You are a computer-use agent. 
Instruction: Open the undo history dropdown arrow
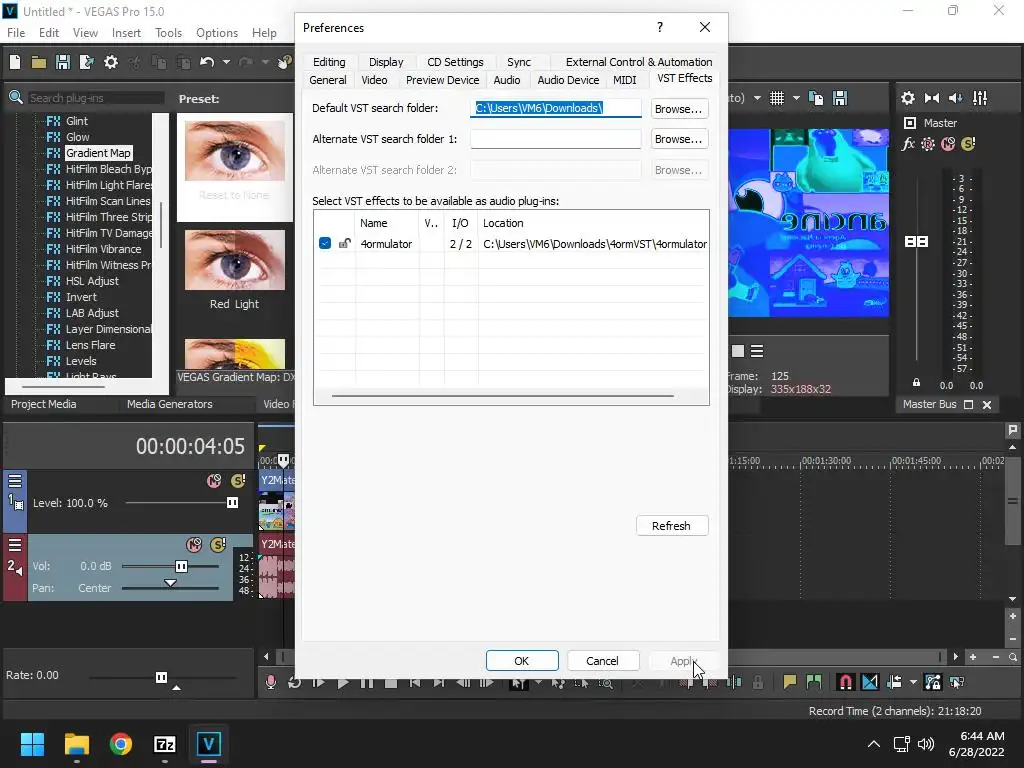point(226,62)
